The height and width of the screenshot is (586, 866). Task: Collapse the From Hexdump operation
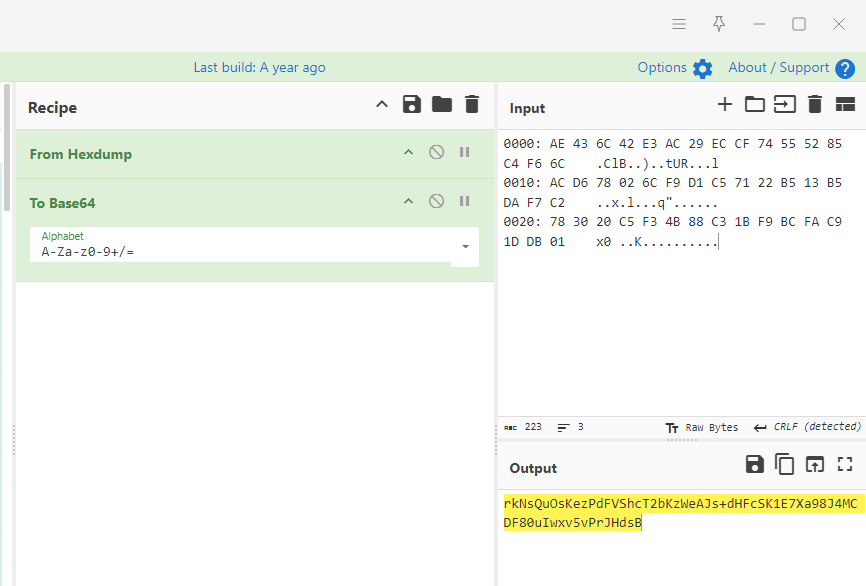pyautogui.click(x=408, y=153)
